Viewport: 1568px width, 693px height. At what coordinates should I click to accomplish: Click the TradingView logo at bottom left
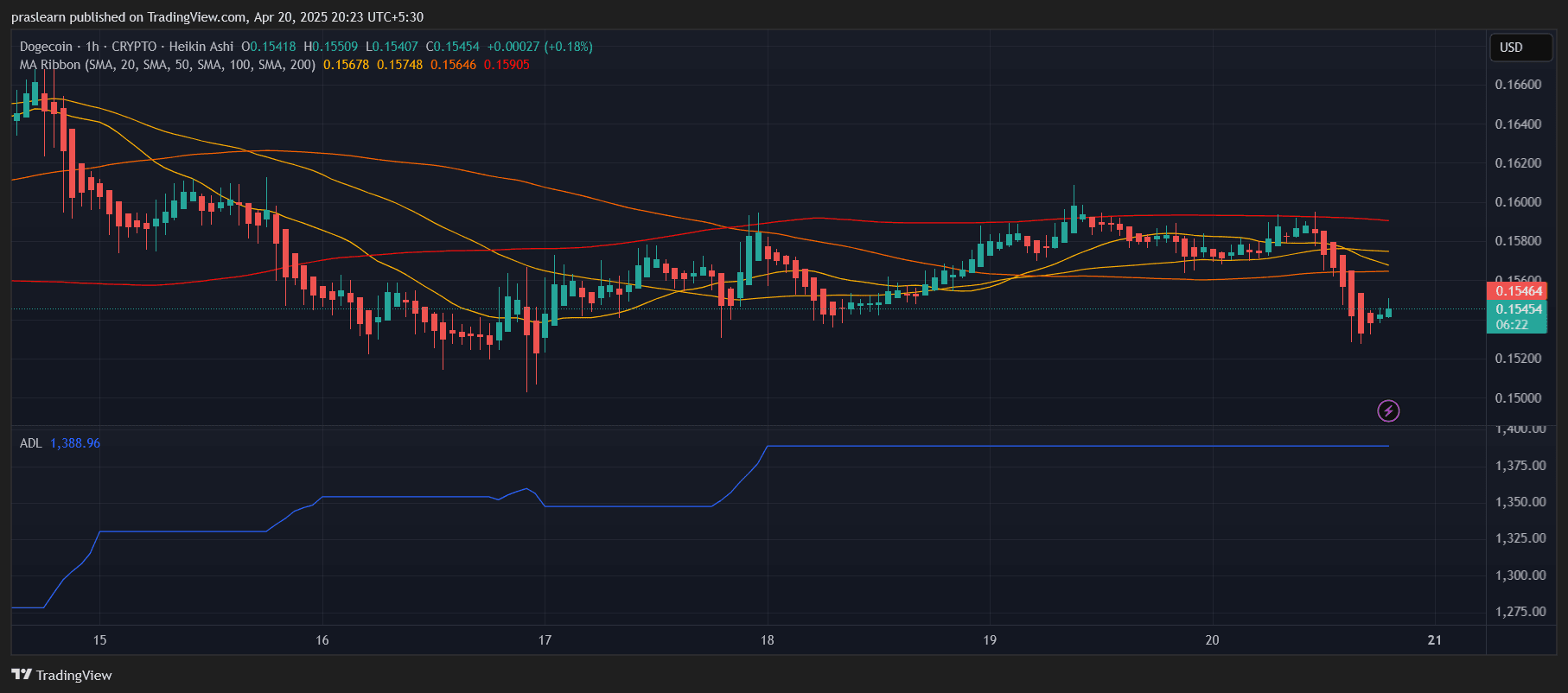pyautogui.click(x=61, y=675)
